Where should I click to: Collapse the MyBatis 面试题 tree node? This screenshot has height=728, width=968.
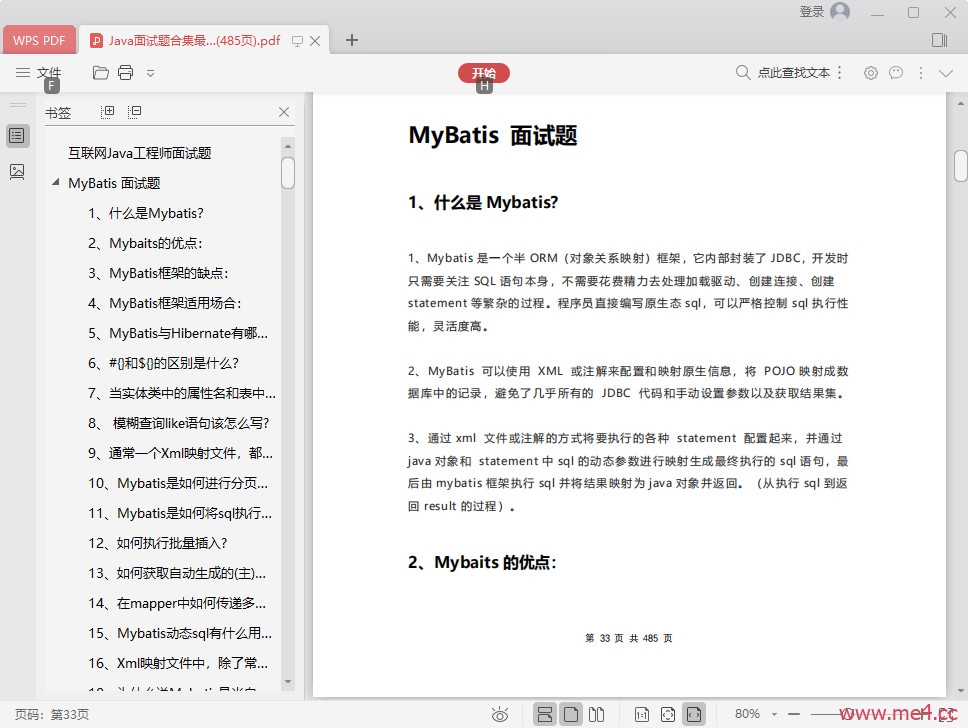(56, 183)
